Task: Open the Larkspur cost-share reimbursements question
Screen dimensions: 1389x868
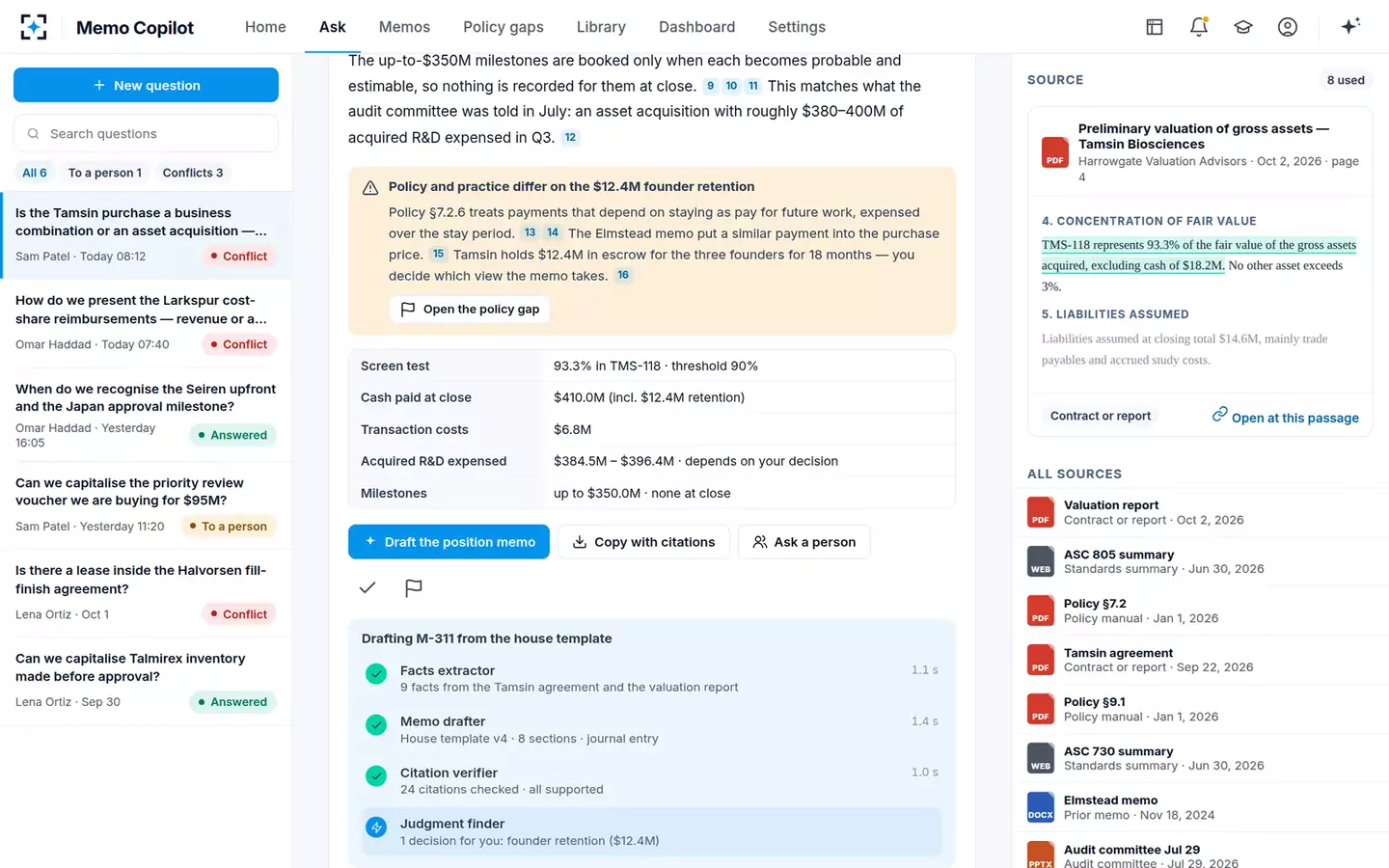Action: coord(146,323)
